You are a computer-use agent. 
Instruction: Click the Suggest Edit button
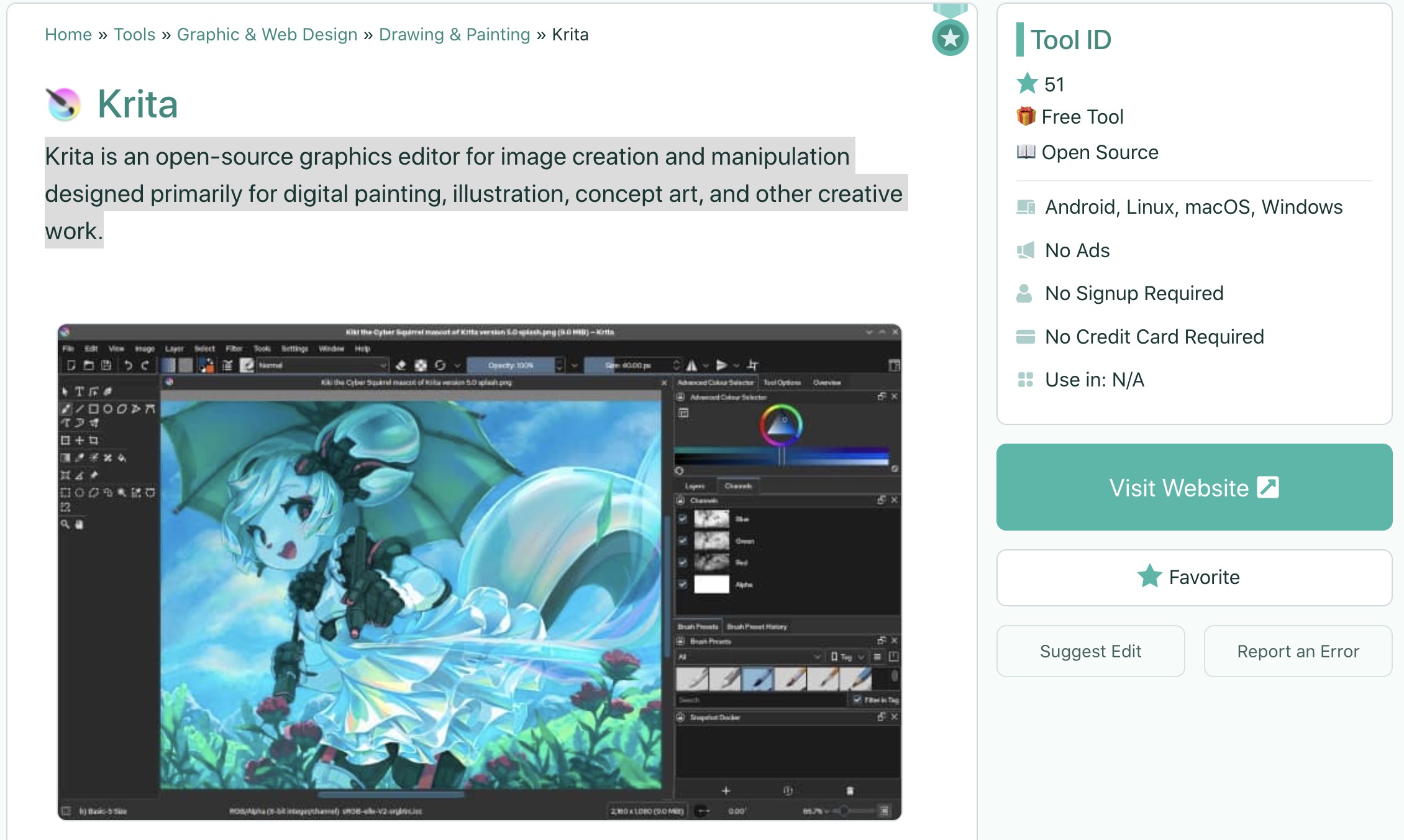1090,651
